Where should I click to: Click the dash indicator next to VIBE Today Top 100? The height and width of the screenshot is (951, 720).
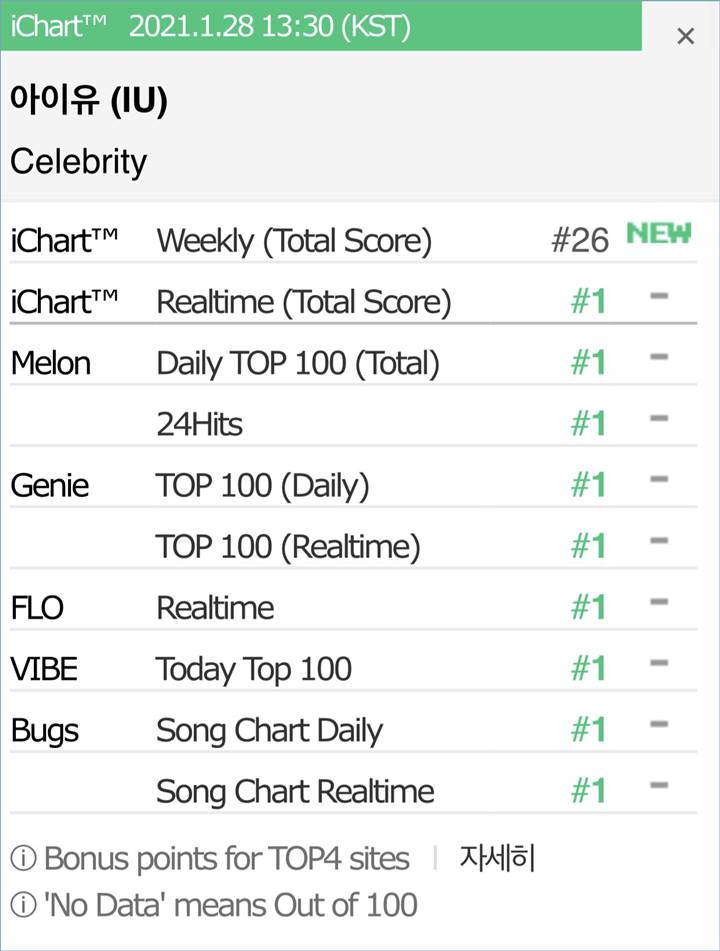click(657, 662)
